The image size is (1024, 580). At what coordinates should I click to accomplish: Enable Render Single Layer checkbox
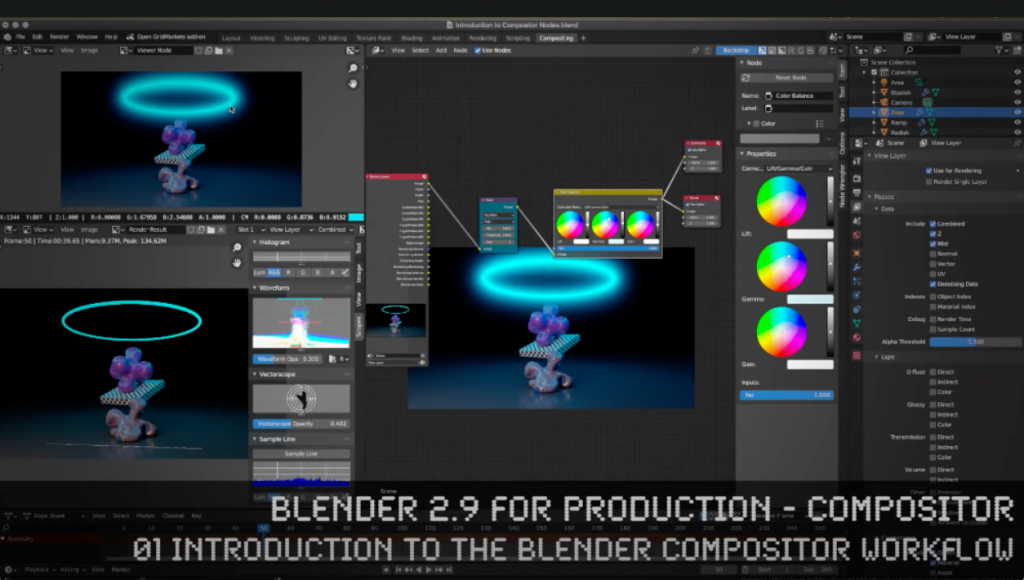pos(929,182)
